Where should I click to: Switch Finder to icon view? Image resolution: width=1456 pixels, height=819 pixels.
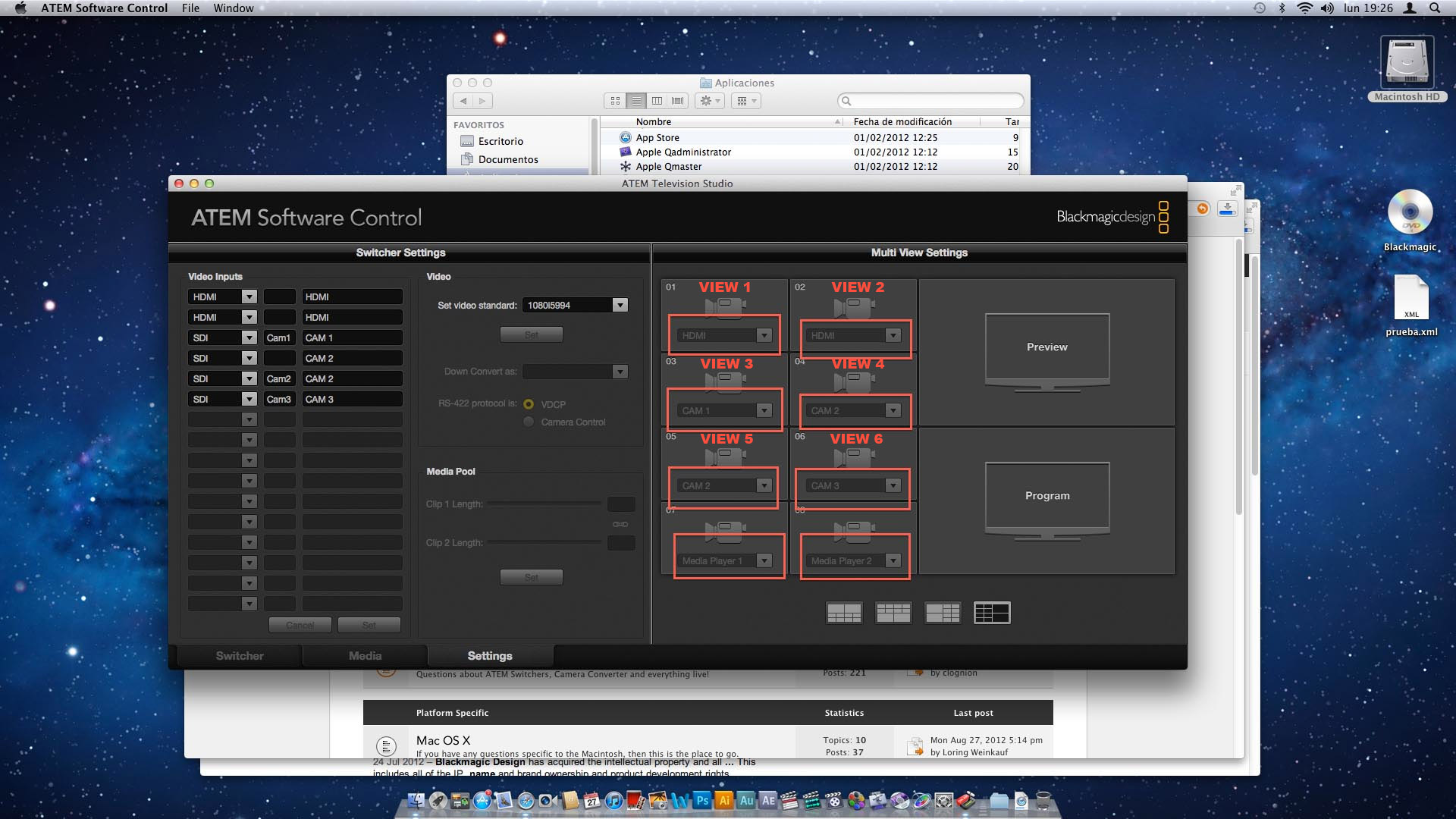coord(615,101)
